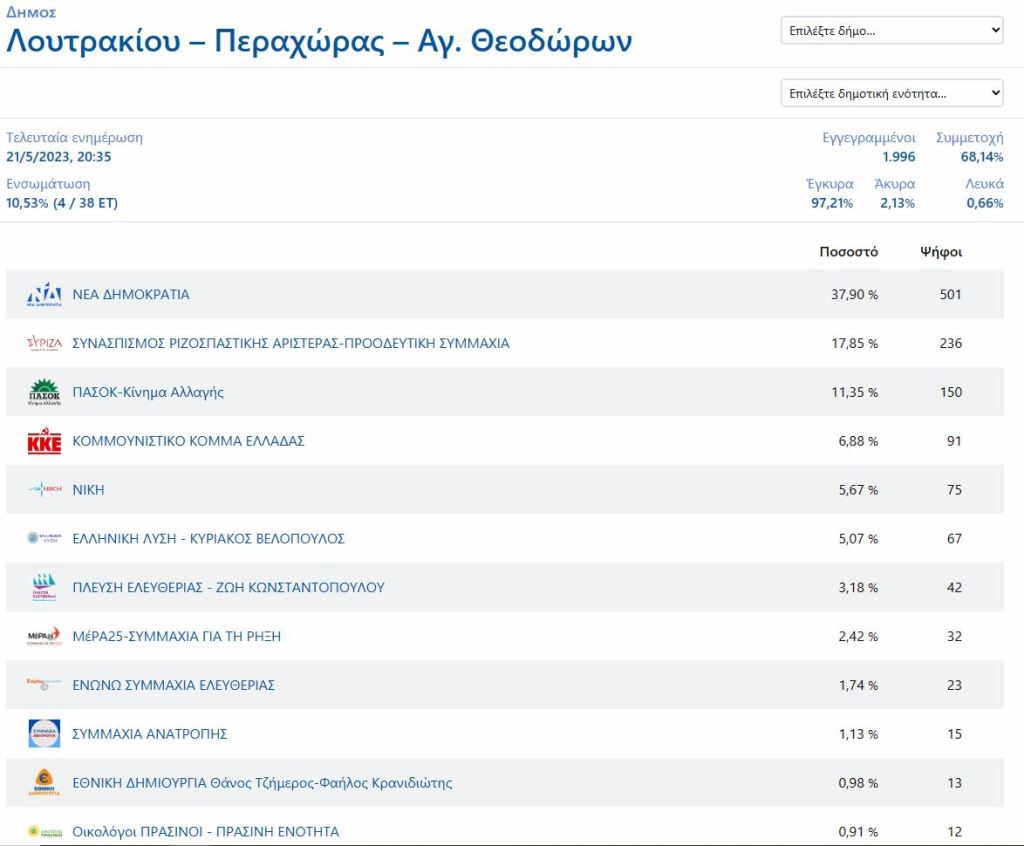Screen dimensions: 1024x846
Task: Click the ΕΝΩΝΩ ΣΥΜΜΑΧΙΑ ΕΛΕΥΘΕΡΙΑΣ link
Action: tap(173, 685)
